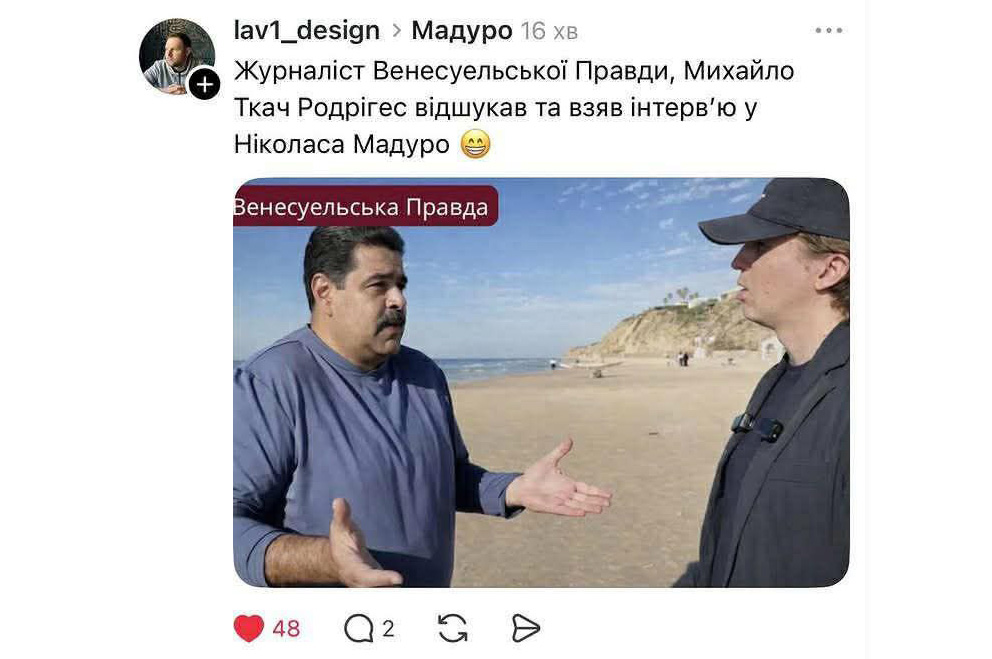Unlike the post via red heart icon
Image resolution: width=992 pixels, height=659 pixels.
pyautogui.click(x=249, y=628)
